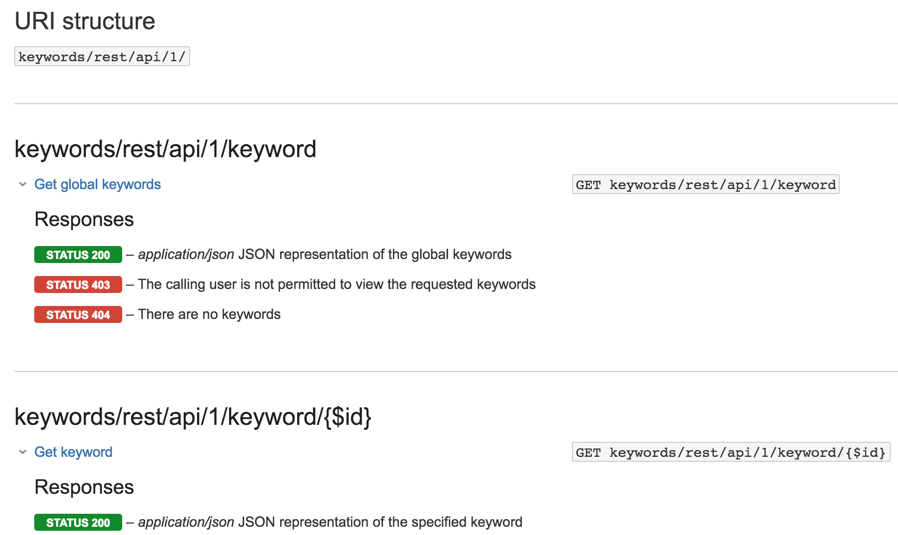Click the GET keyword/{$id} endpoint code box
The image size is (898, 535).
tap(731, 452)
